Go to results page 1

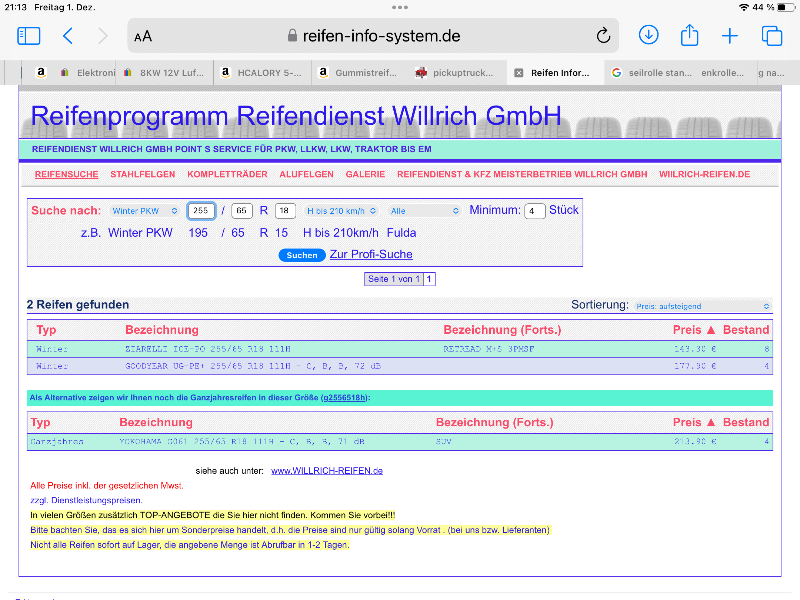(x=429, y=279)
